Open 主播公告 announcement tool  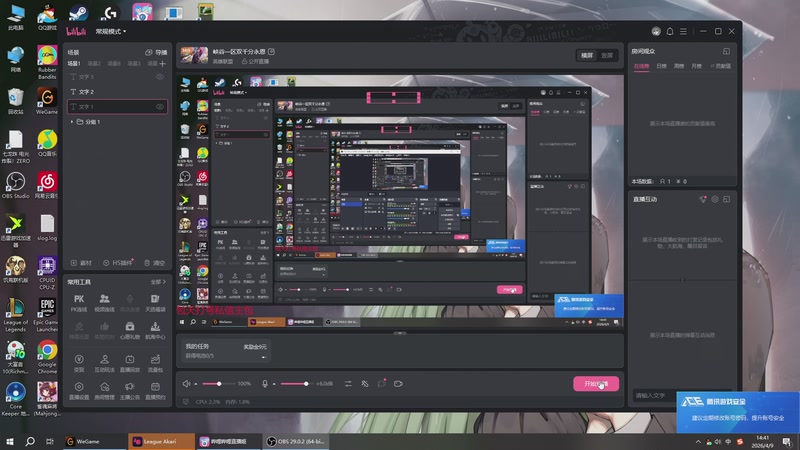130,390
